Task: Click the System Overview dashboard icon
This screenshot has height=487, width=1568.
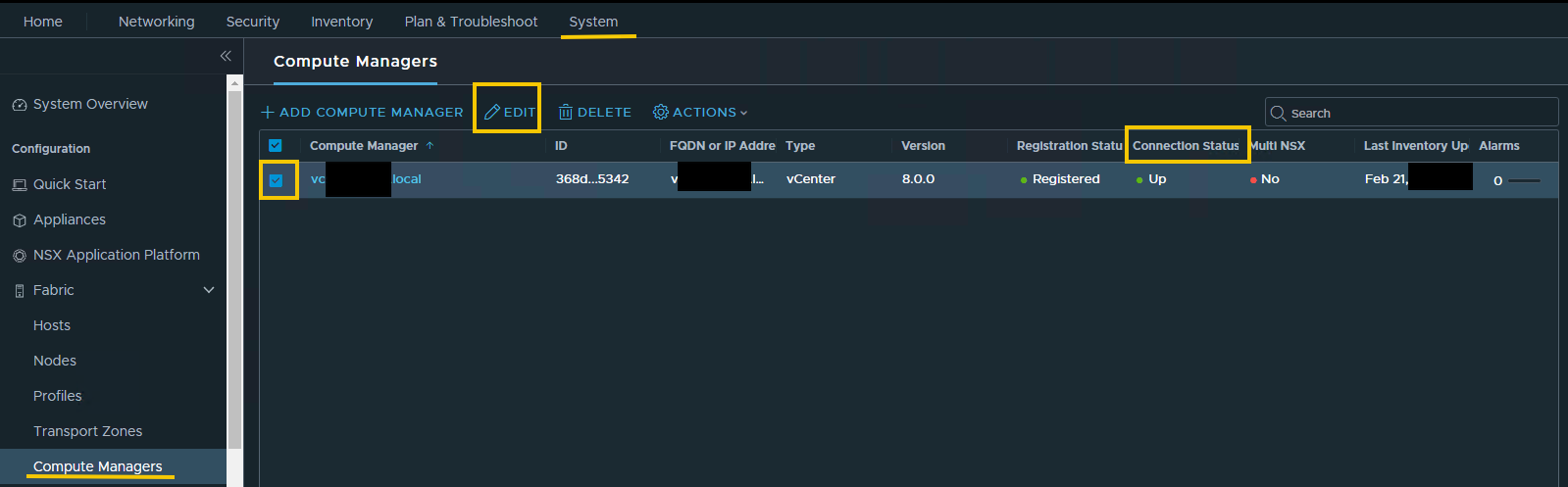Action: [20, 105]
